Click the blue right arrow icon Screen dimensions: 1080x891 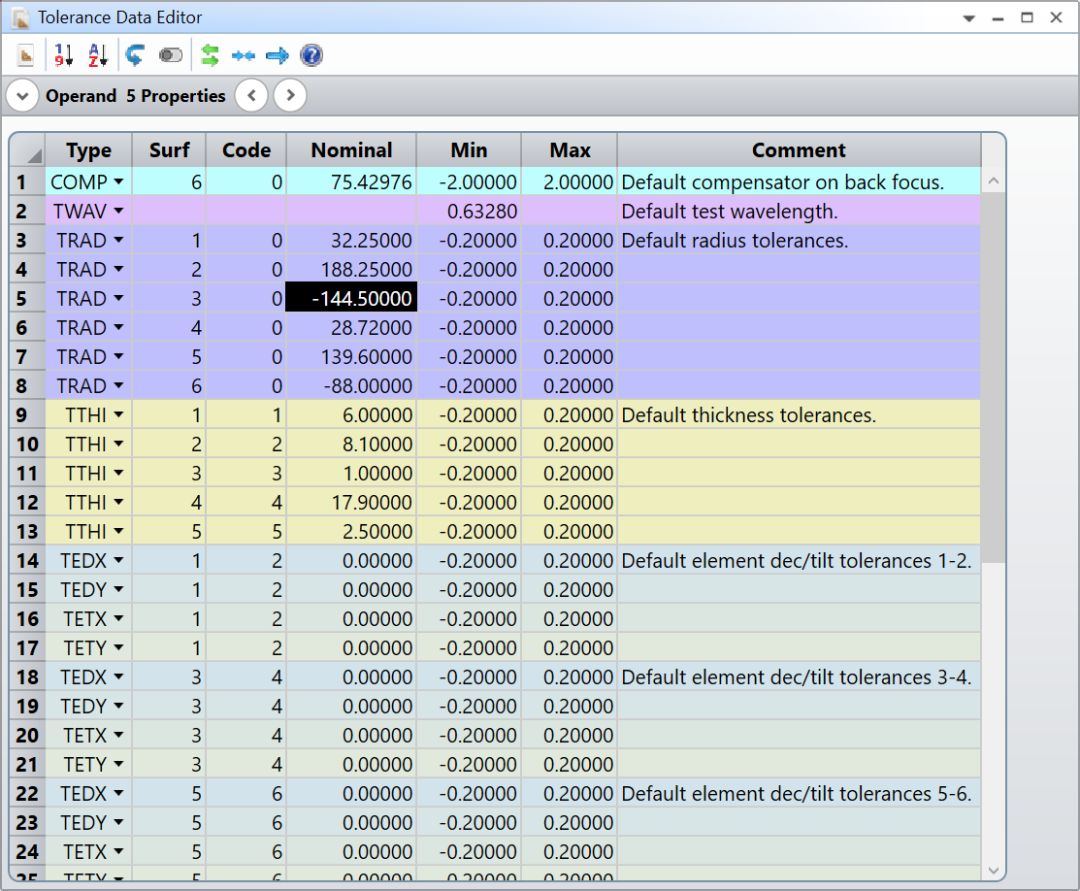[277, 56]
